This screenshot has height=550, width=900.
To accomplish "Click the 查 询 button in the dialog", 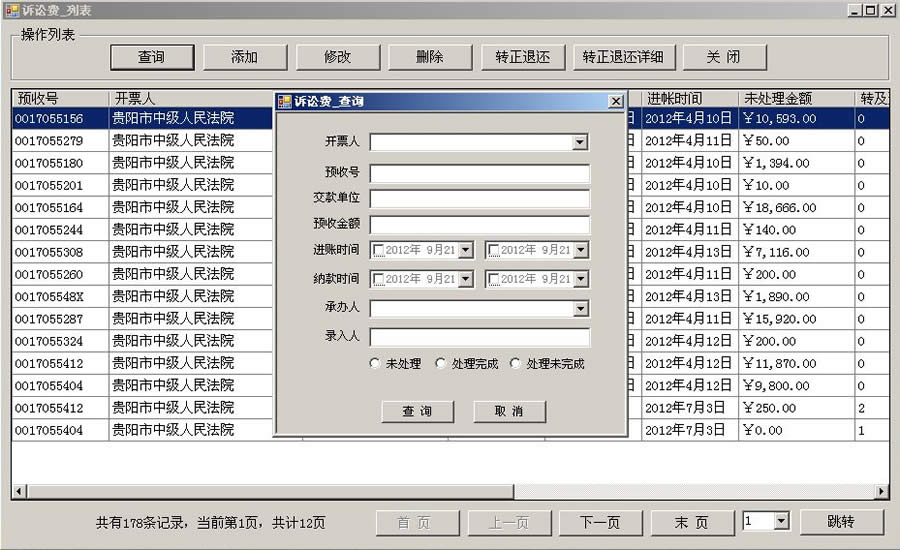I will (417, 411).
